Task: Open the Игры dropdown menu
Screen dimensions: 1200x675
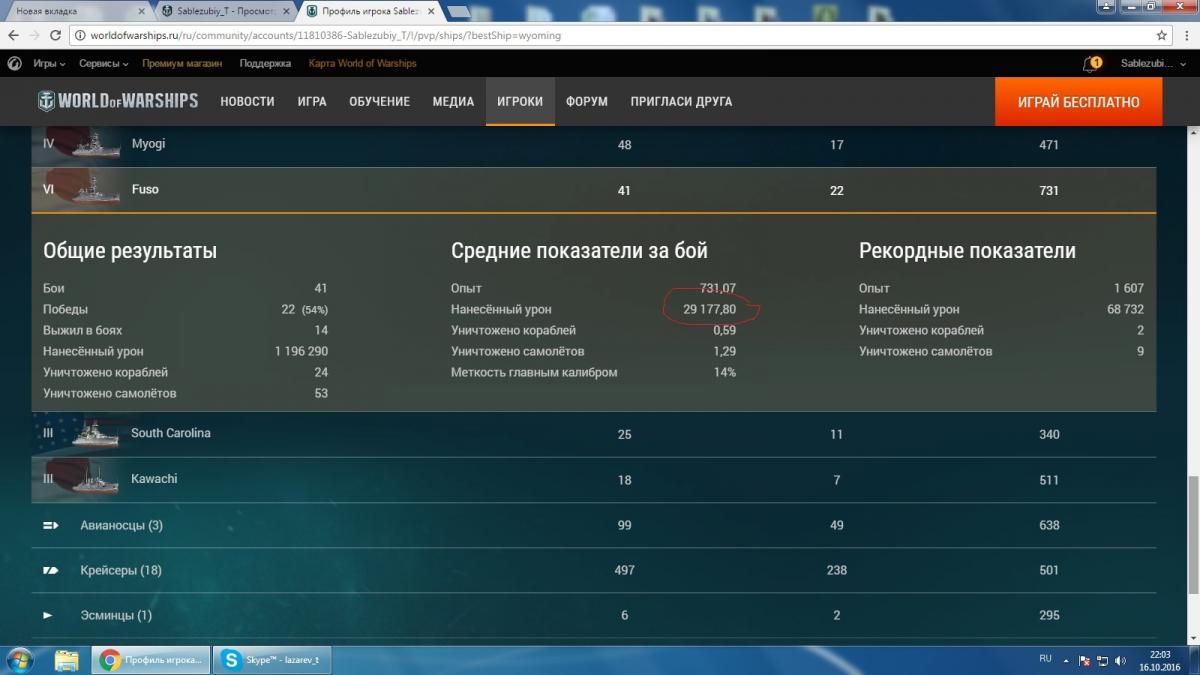Action: 49,63
